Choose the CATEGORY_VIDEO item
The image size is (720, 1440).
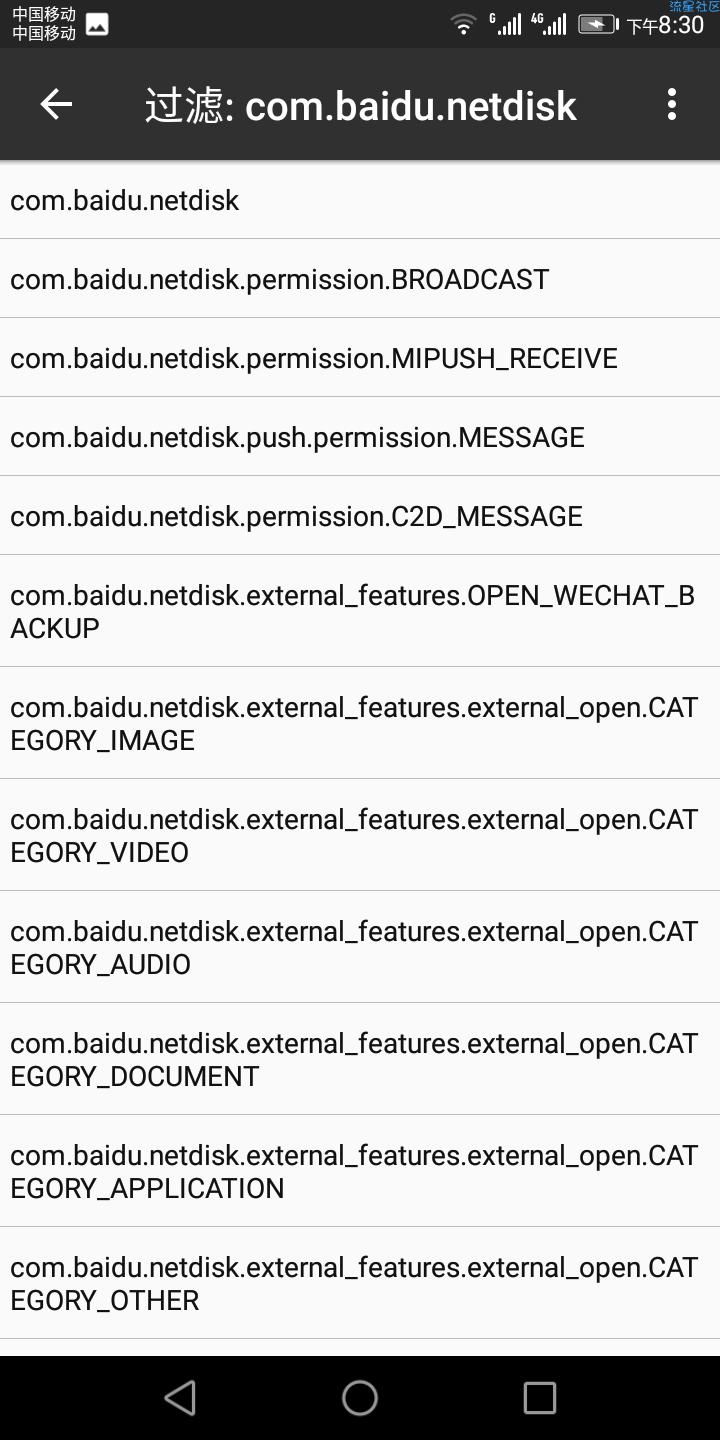point(360,835)
